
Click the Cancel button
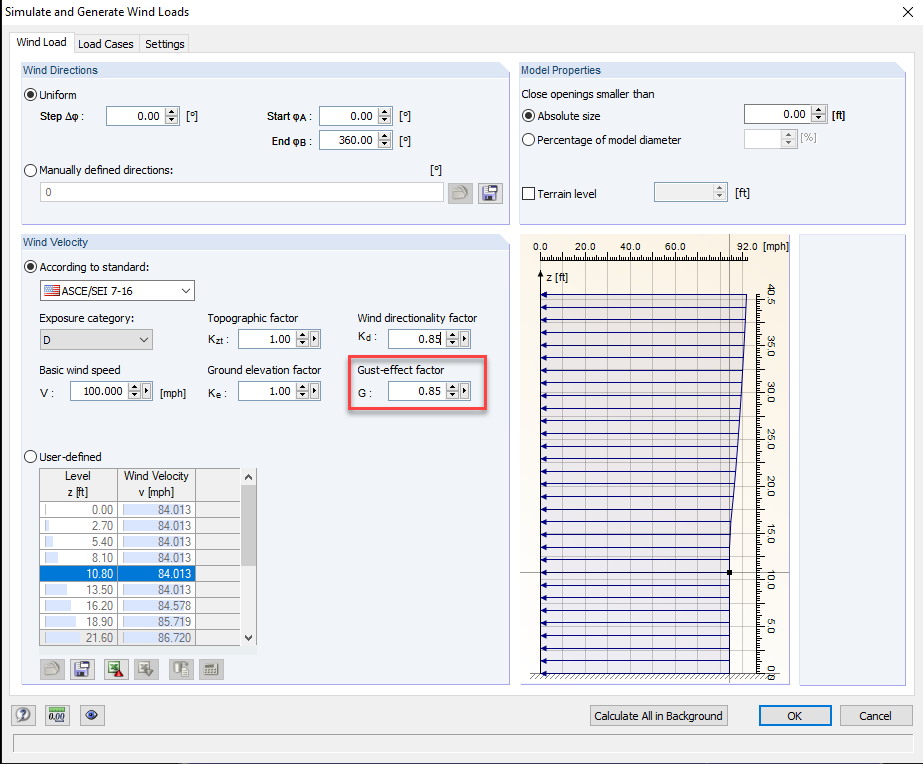point(875,716)
